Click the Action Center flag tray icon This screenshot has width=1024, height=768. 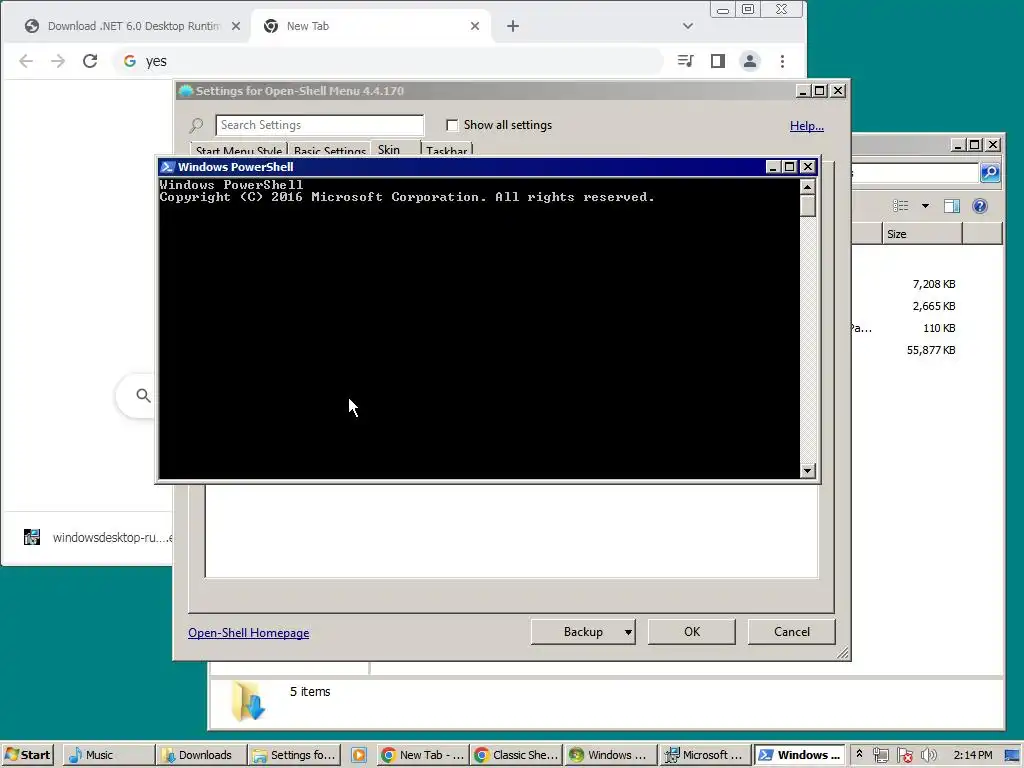(x=905, y=756)
